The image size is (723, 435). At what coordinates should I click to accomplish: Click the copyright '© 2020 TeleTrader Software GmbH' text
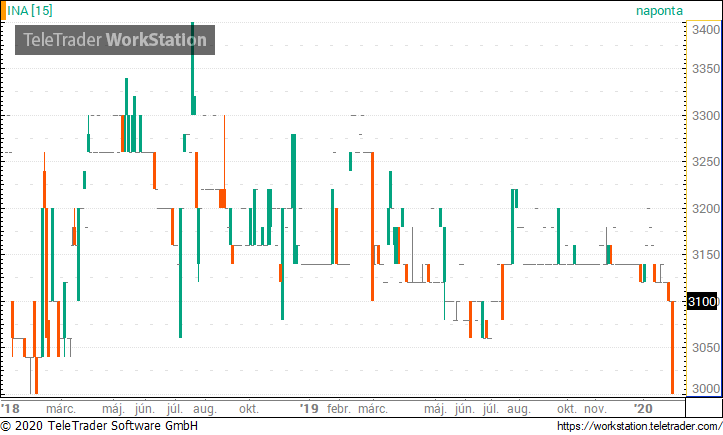99,426
